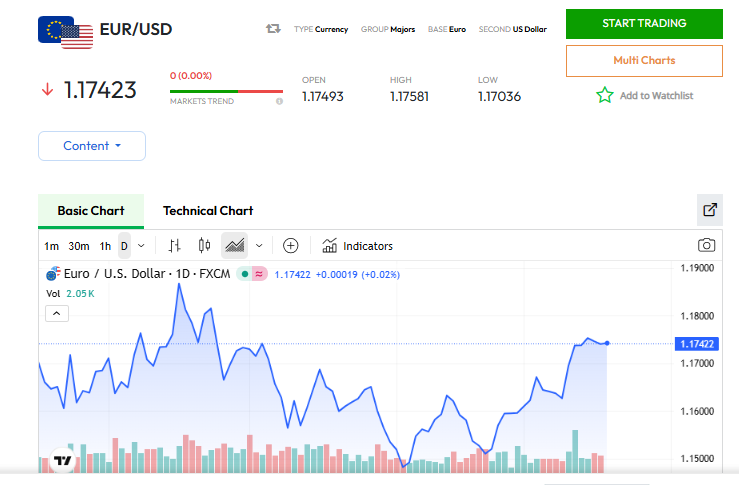
Task: Set chart interval to 1m
Action: click(51, 246)
